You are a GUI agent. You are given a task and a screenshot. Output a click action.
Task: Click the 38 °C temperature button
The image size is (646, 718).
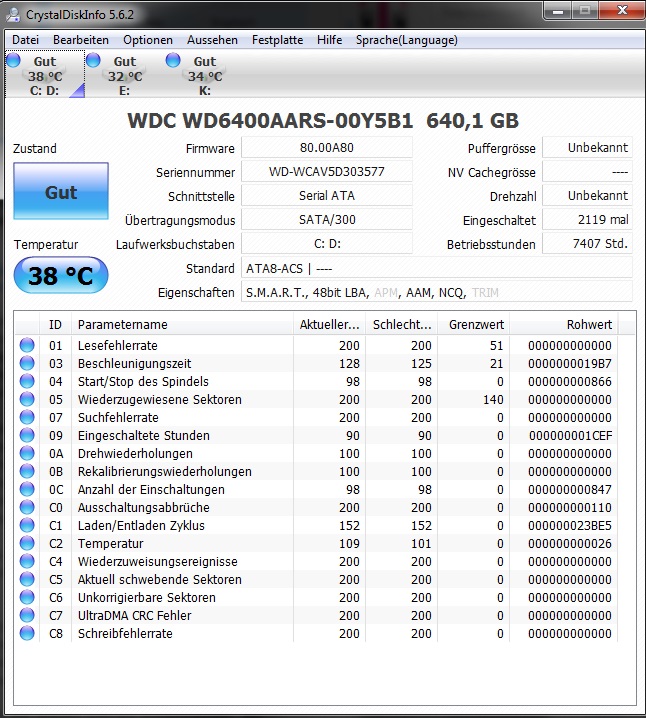pyautogui.click(x=61, y=275)
